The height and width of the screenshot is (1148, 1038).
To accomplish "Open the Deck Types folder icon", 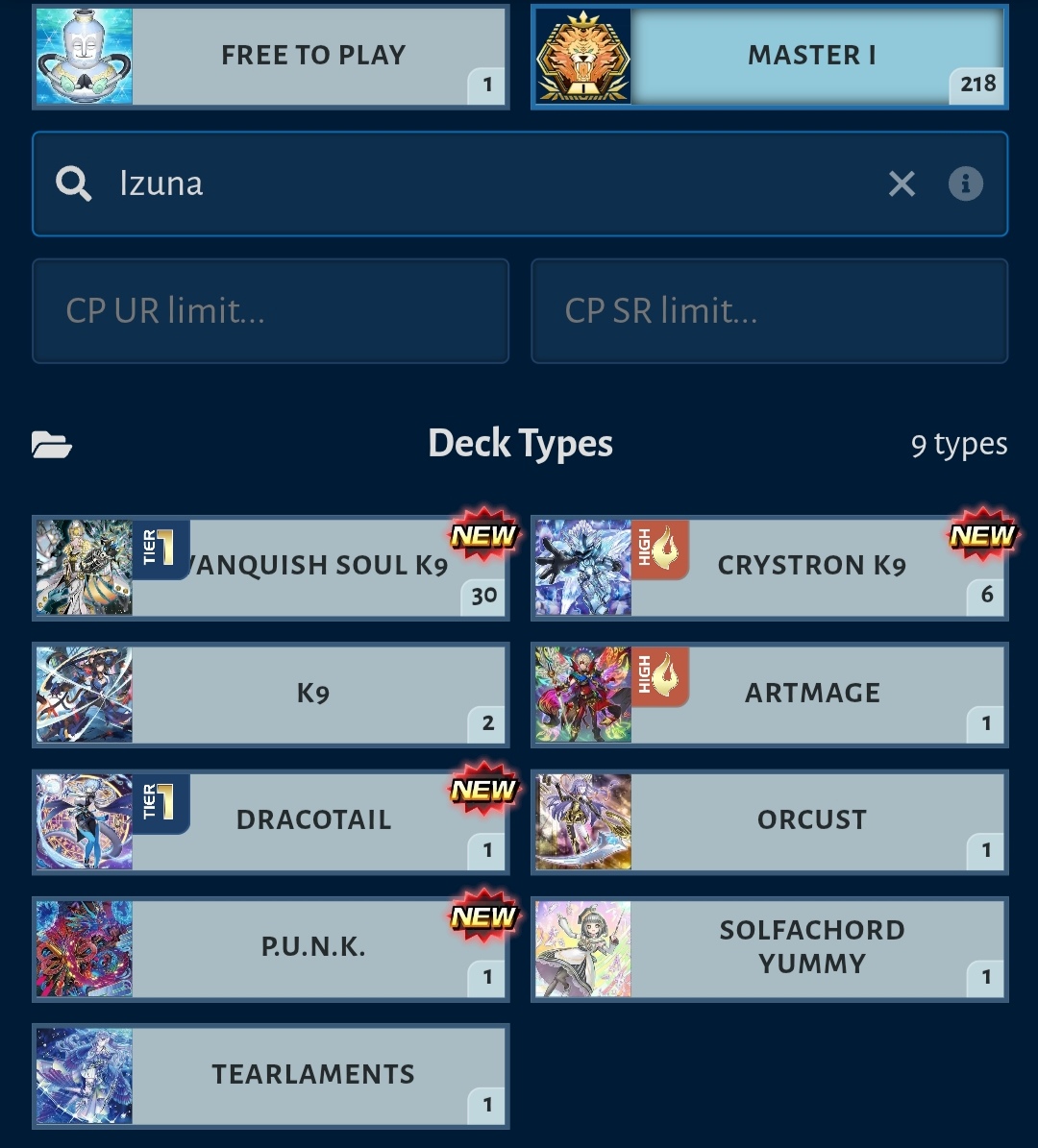I will pos(51,445).
